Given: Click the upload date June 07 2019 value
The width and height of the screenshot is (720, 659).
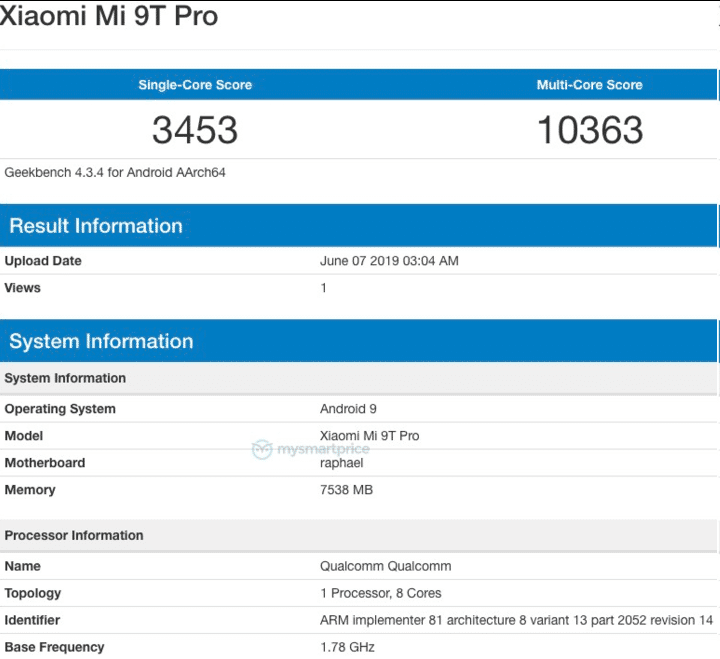Looking at the screenshot, I should 389,261.
